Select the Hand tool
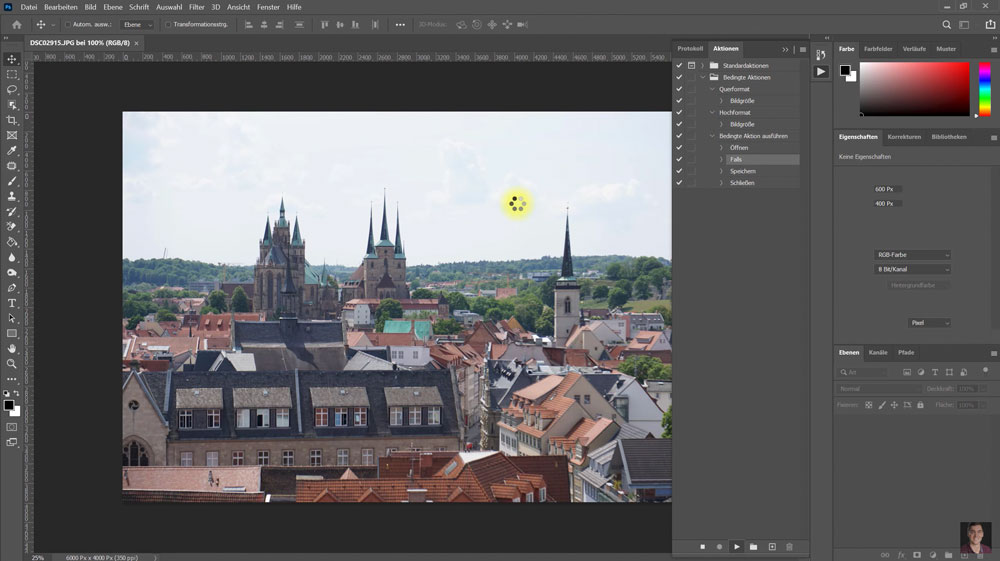 [x=12, y=348]
